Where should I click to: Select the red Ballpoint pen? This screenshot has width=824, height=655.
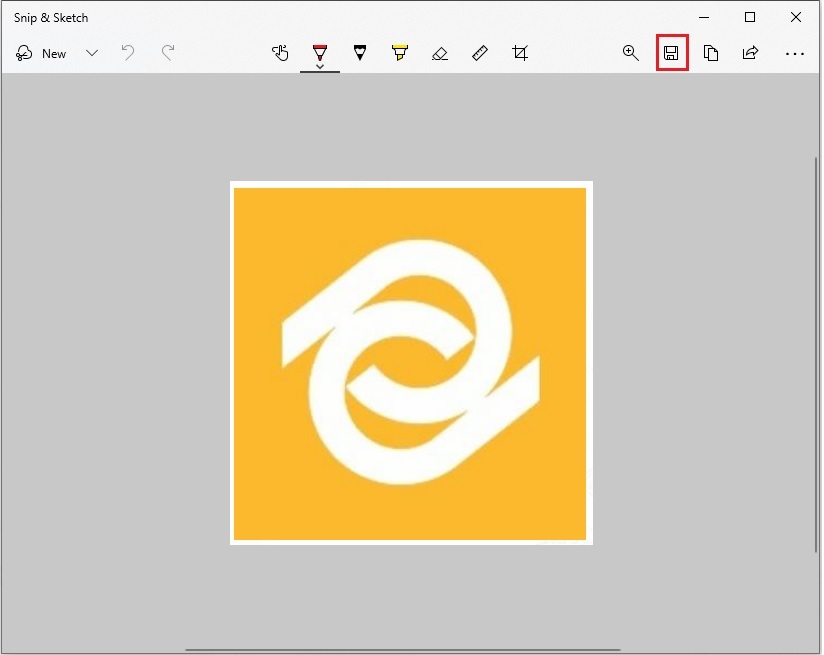point(320,52)
